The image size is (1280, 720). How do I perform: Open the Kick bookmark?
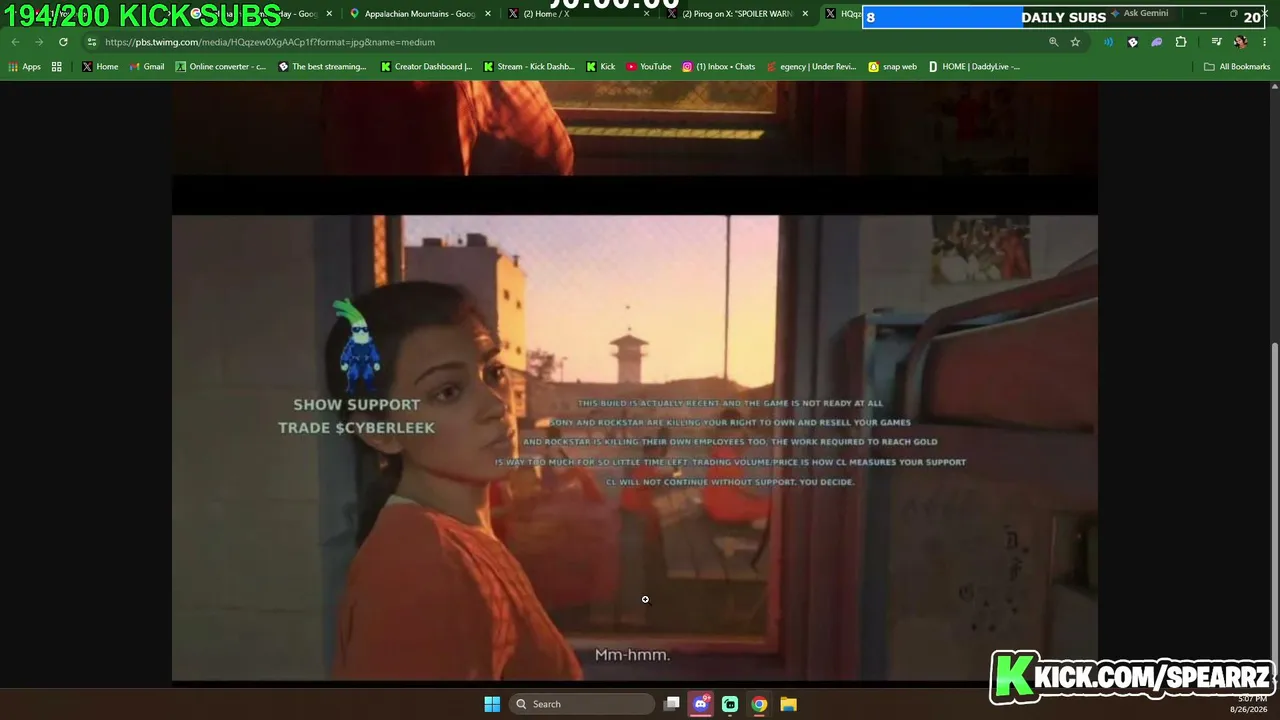point(601,67)
